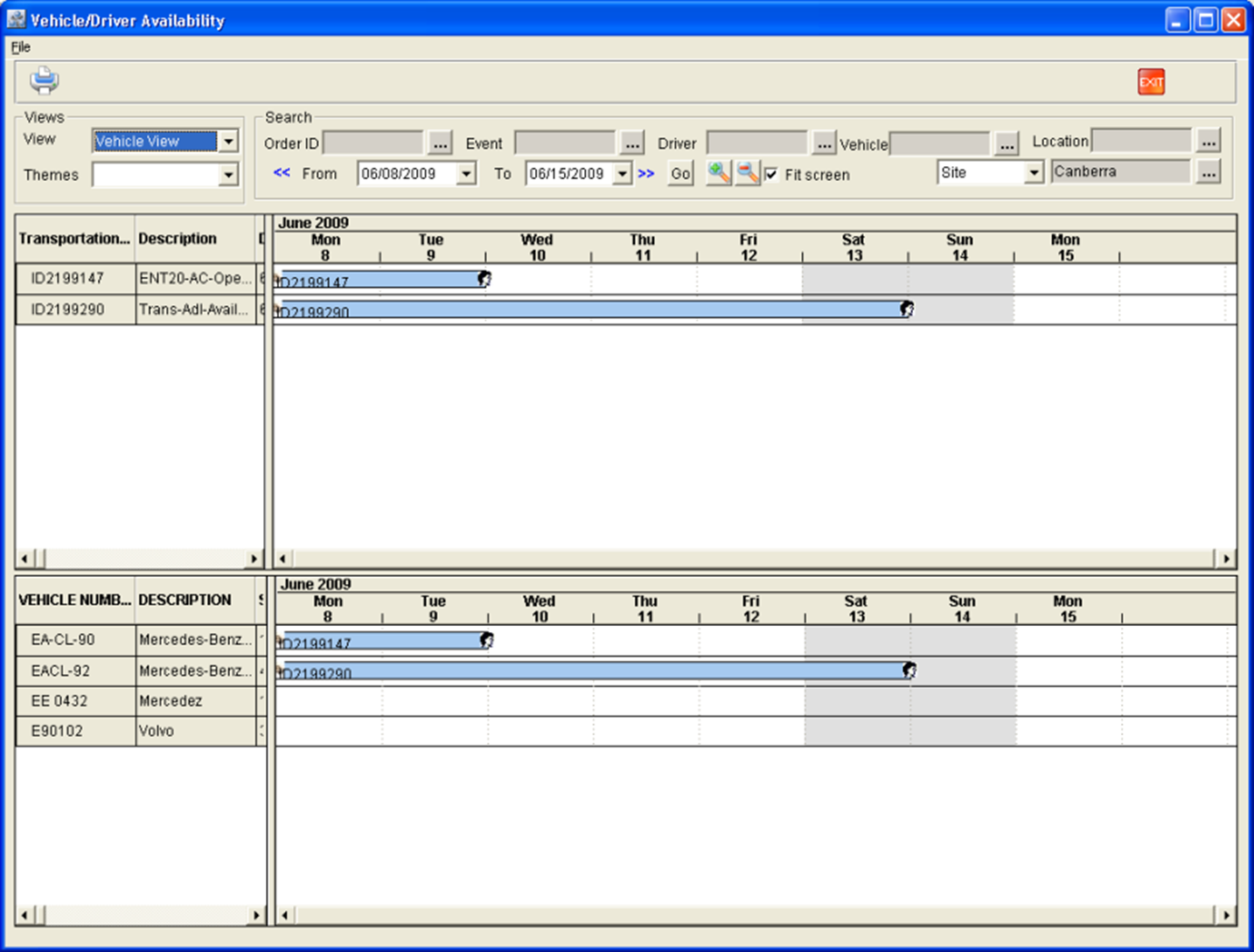
Task: Browse for Location with ellipsis button
Action: 1209,141
